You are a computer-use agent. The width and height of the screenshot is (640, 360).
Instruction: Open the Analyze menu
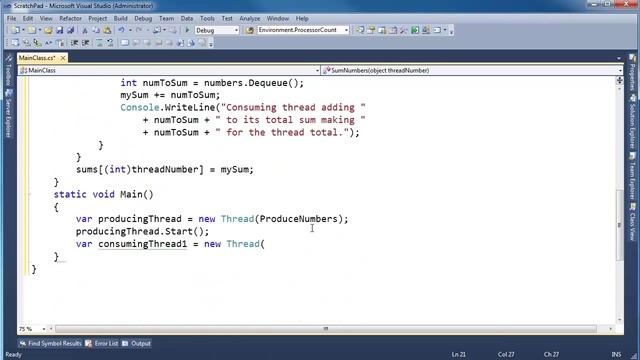click(x=249, y=18)
